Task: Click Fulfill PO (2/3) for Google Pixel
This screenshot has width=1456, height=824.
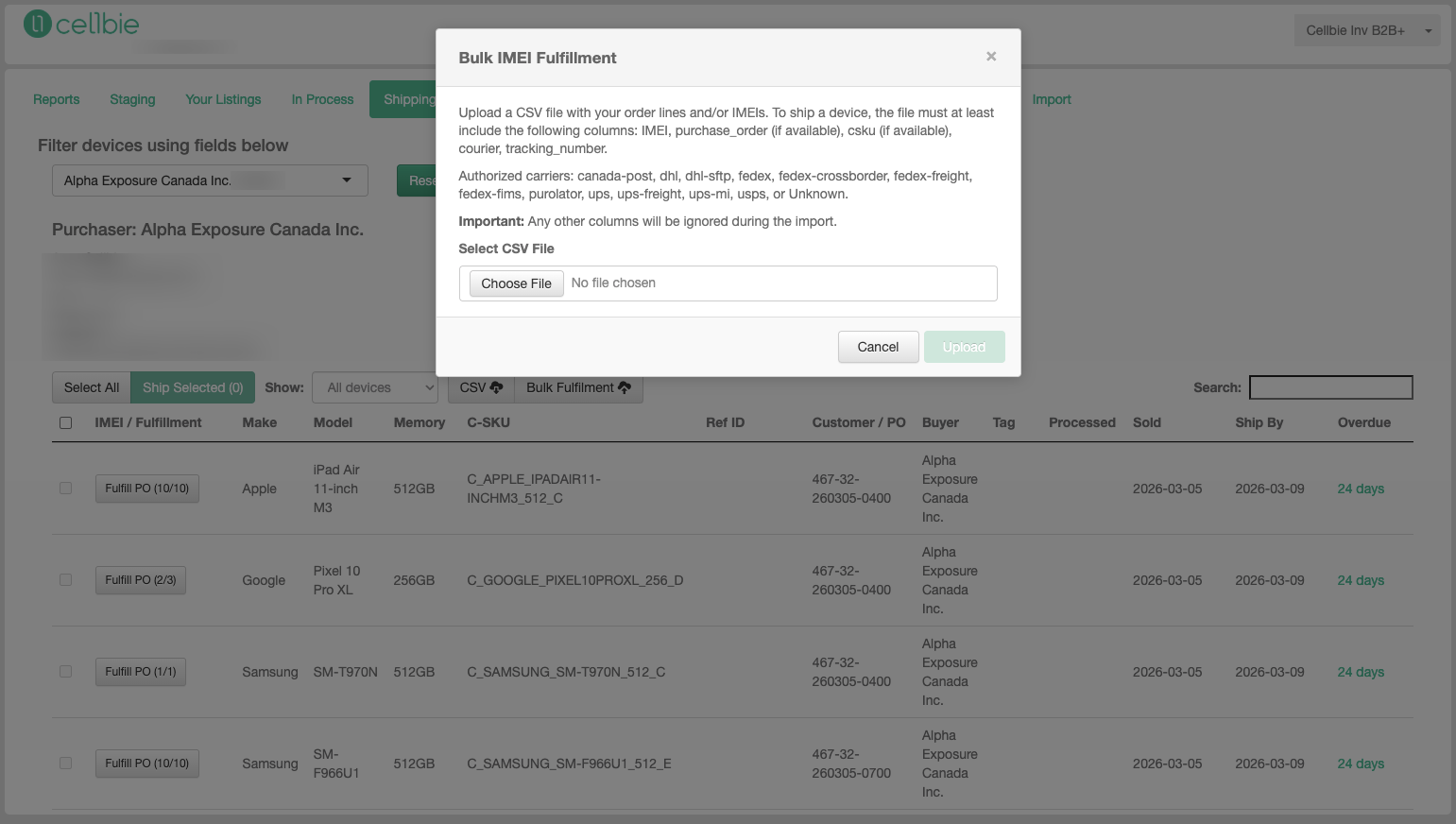Action: pyautogui.click(x=141, y=580)
